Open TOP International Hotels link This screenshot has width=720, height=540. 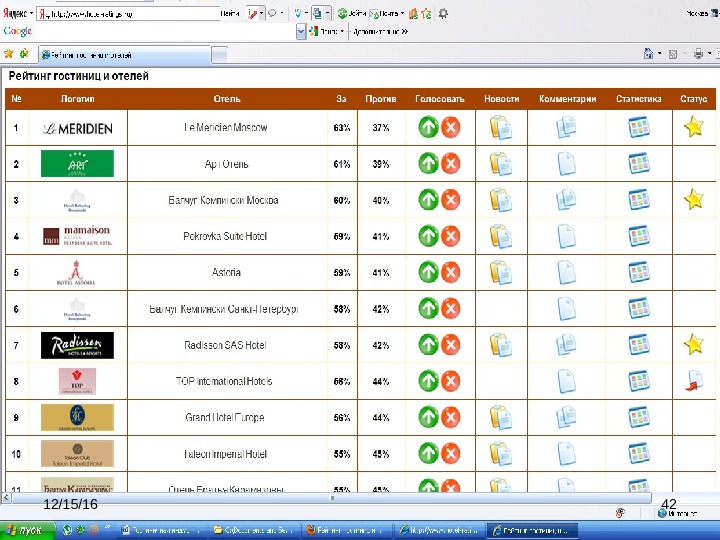[224, 381]
